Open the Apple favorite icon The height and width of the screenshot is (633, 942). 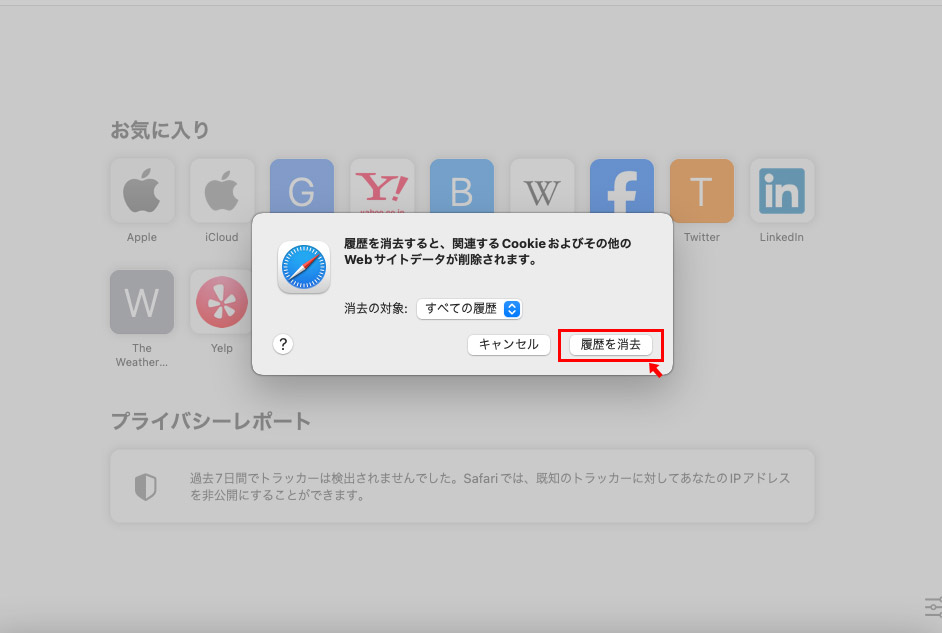click(142, 191)
